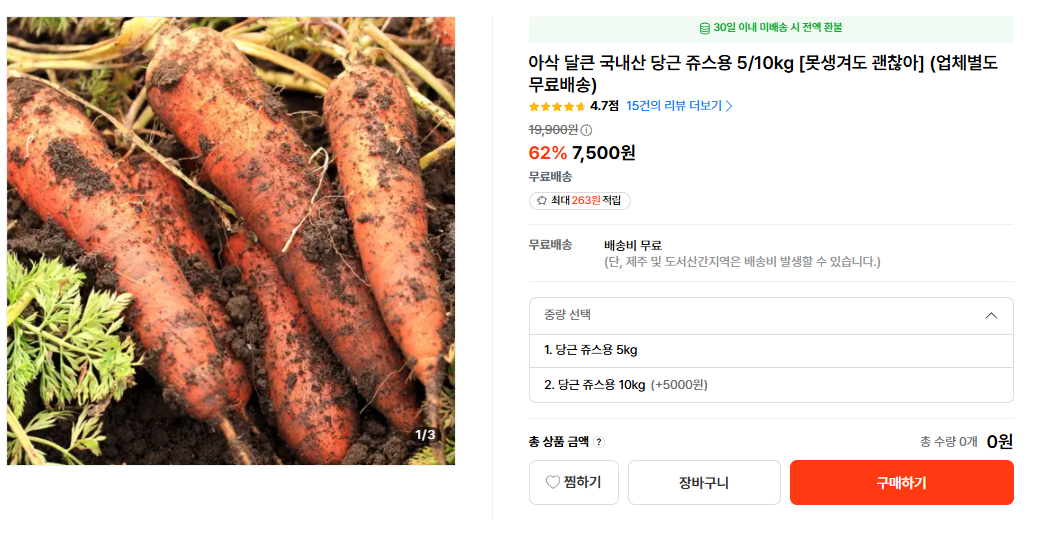The height and width of the screenshot is (549, 1039).
Task: Click the 중량 선택 label in the option box
Action: pos(568,315)
